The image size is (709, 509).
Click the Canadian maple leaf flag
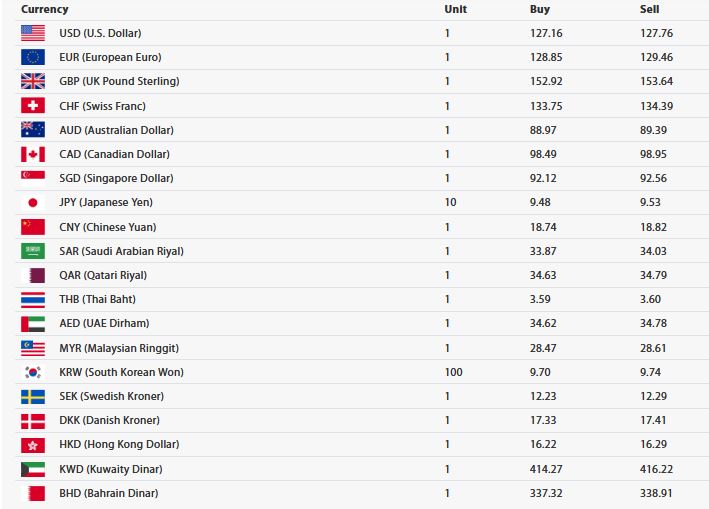click(32, 154)
